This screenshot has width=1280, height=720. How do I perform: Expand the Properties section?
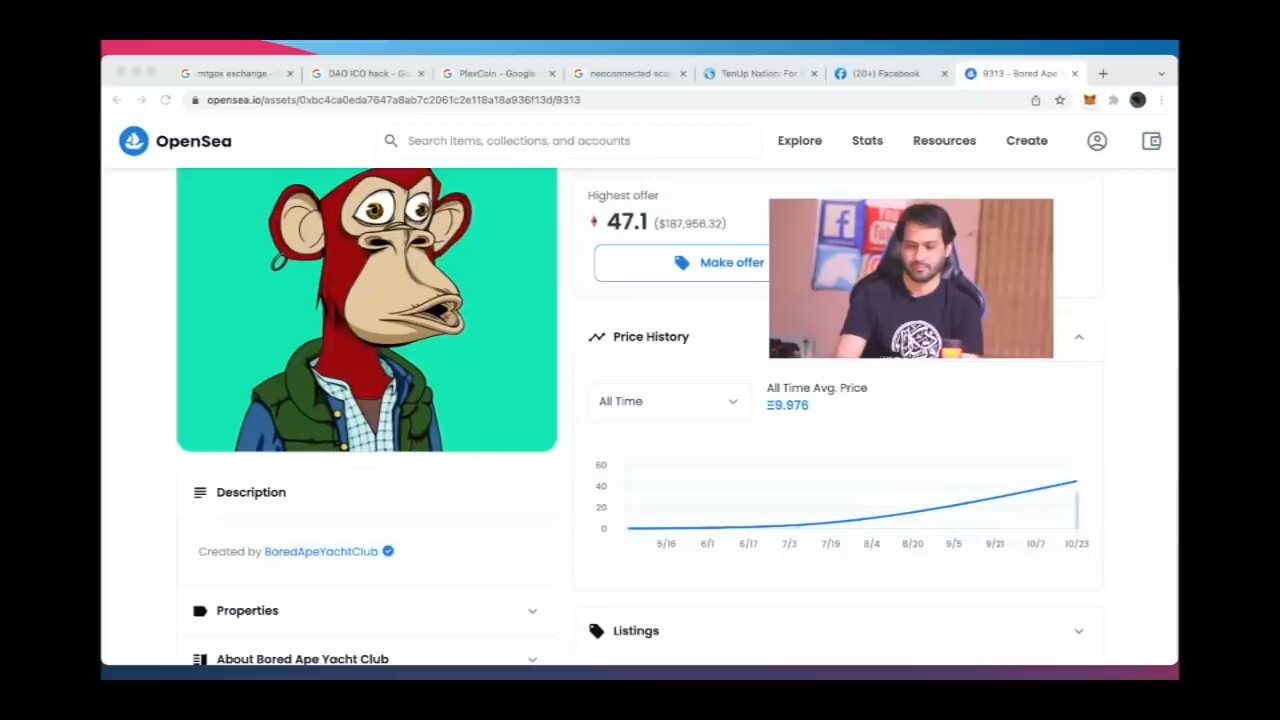pyautogui.click(x=532, y=611)
